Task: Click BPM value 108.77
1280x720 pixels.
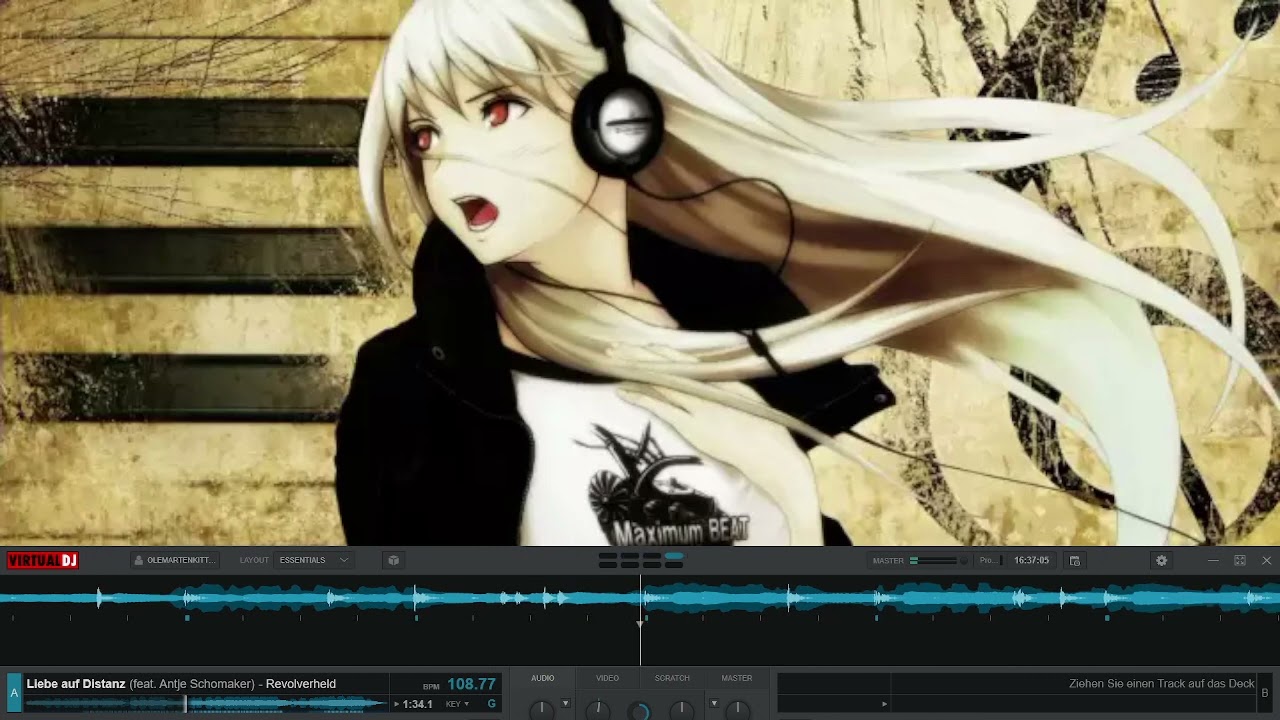Action: click(471, 684)
